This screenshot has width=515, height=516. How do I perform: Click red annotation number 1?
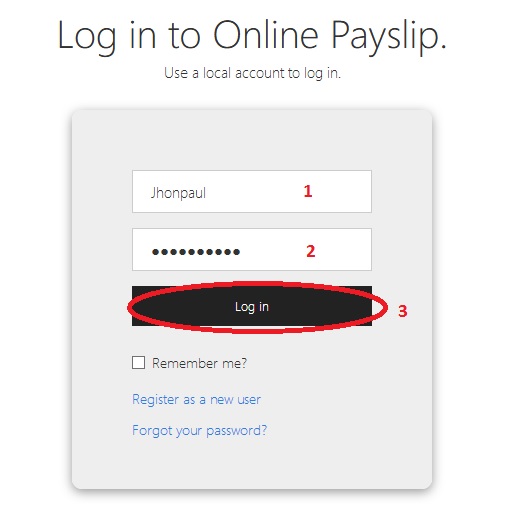pyautogui.click(x=308, y=191)
